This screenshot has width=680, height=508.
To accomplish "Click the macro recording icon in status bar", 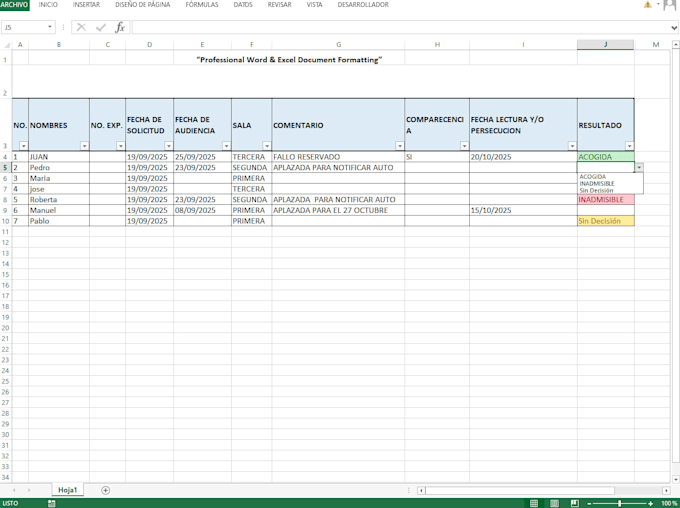I will point(52,503).
